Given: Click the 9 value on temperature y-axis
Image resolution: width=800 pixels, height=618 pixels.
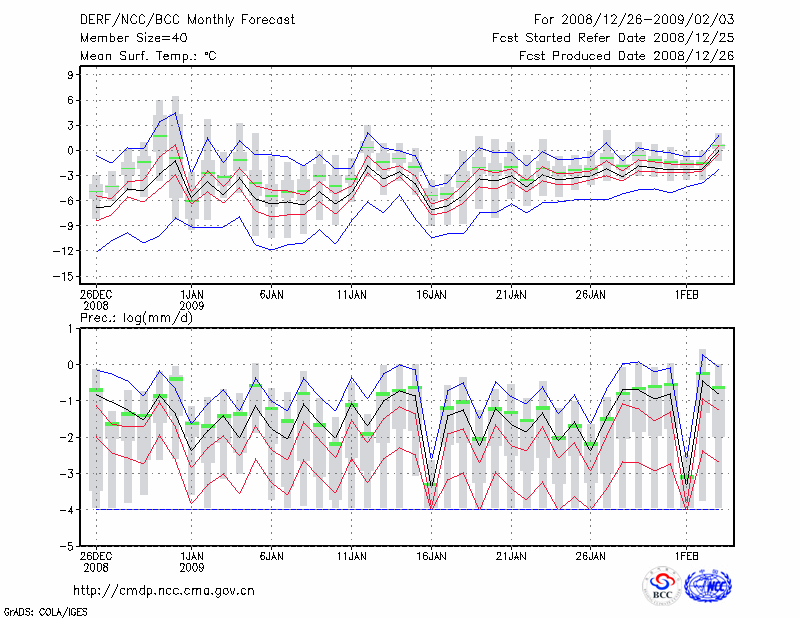Looking at the screenshot, I should [71, 75].
